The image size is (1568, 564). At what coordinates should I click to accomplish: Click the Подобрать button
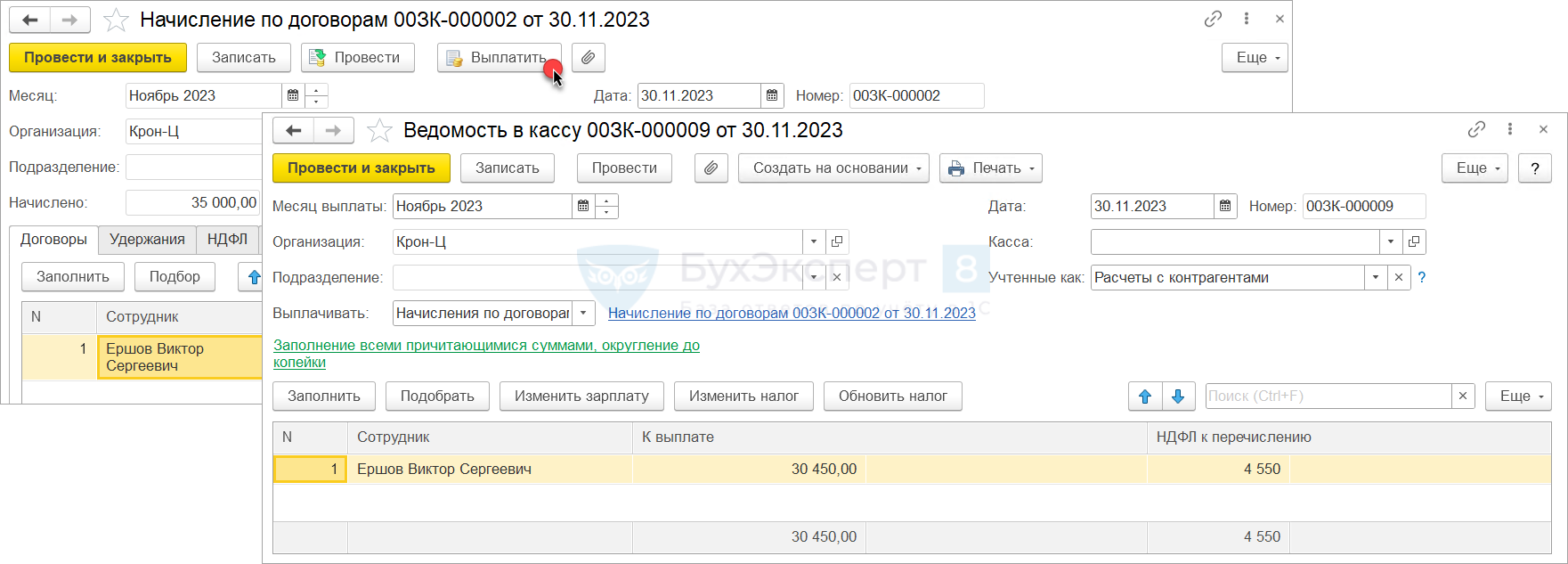[437, 396]
